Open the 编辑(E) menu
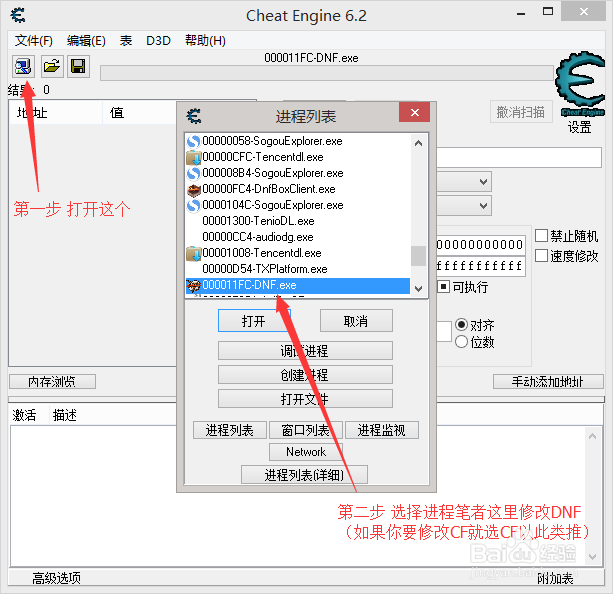This screenshot has height=594, width=613. pyautogui.click(x=86, y=41)
